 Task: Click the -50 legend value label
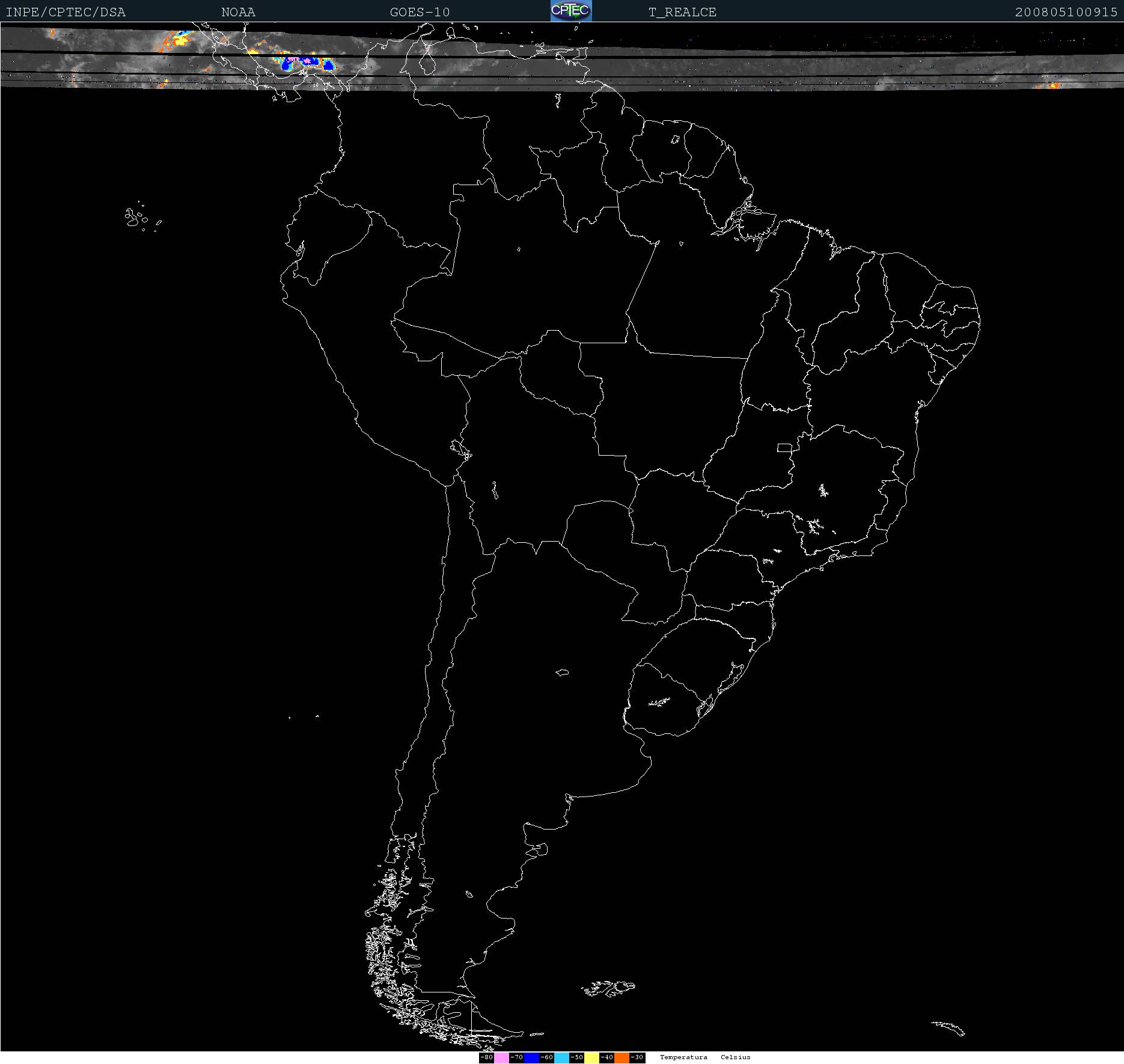point(576,1057)
